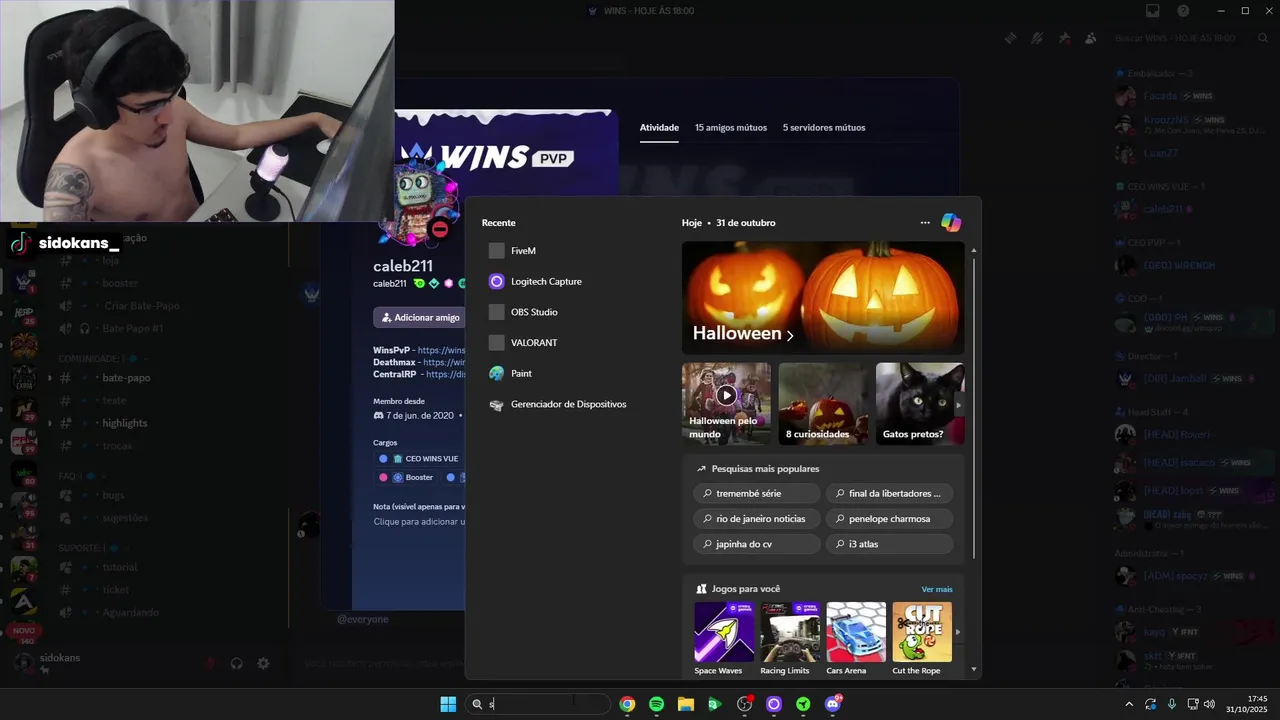Click the microphone icon in system tray
Image resolution: width=1280 pixels, height=720 pixels.
point(1172,704)
